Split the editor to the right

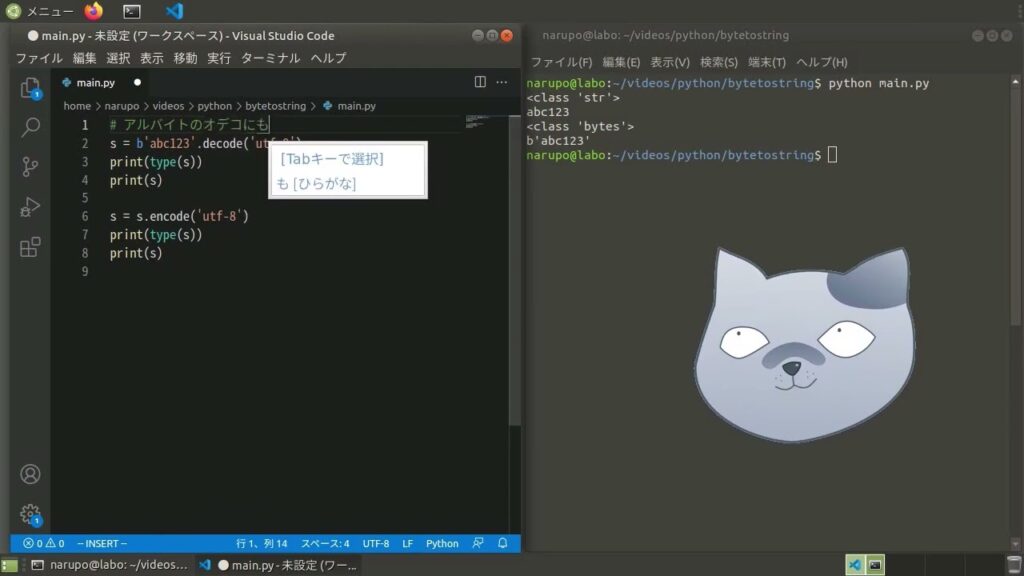point(480,82)
